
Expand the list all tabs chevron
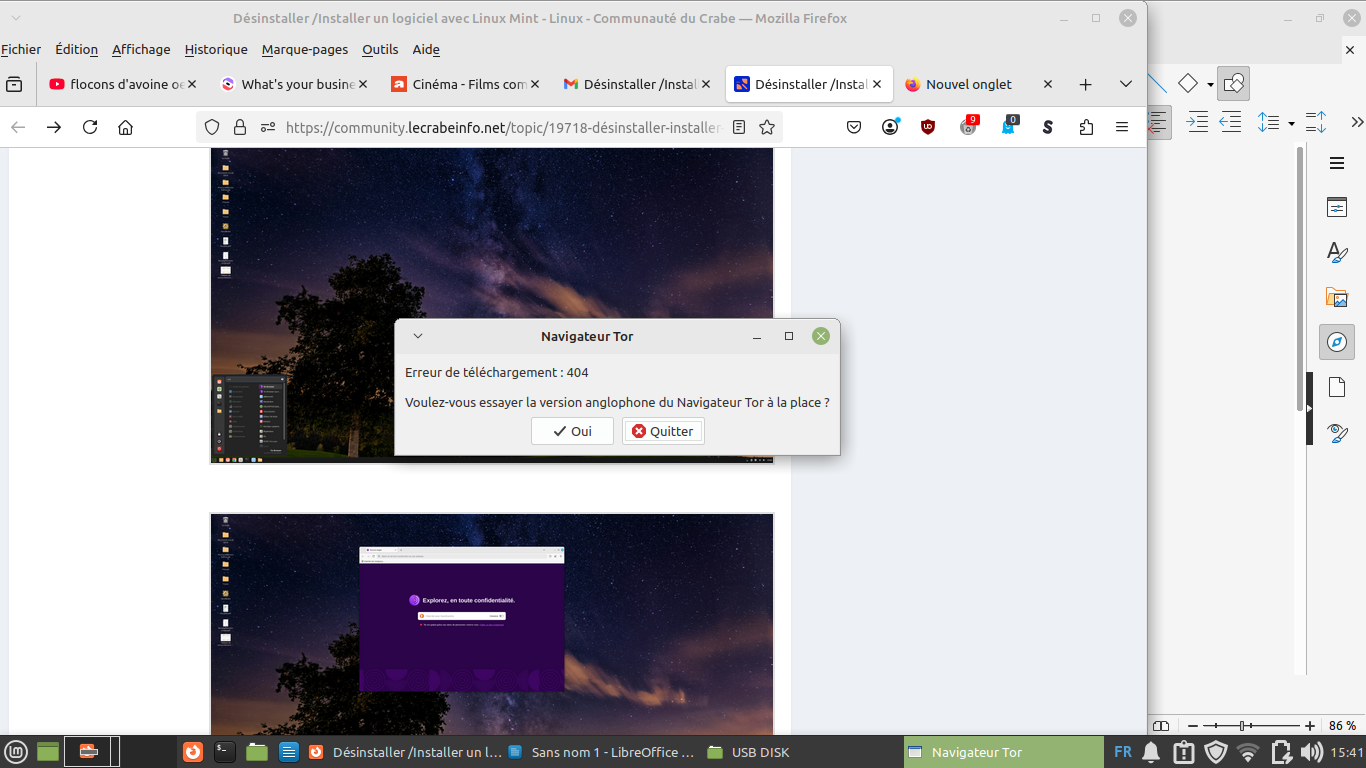click(1126, 84)
